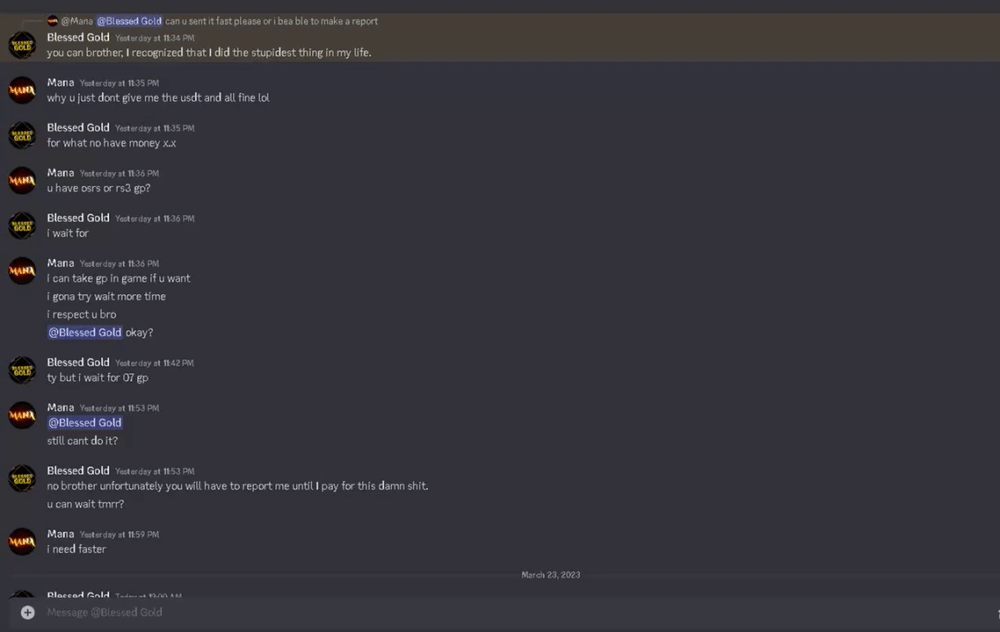
Task: Click Mana avatar beside 'u have osrs or rs3 gp?'
Action: point(22,180)
